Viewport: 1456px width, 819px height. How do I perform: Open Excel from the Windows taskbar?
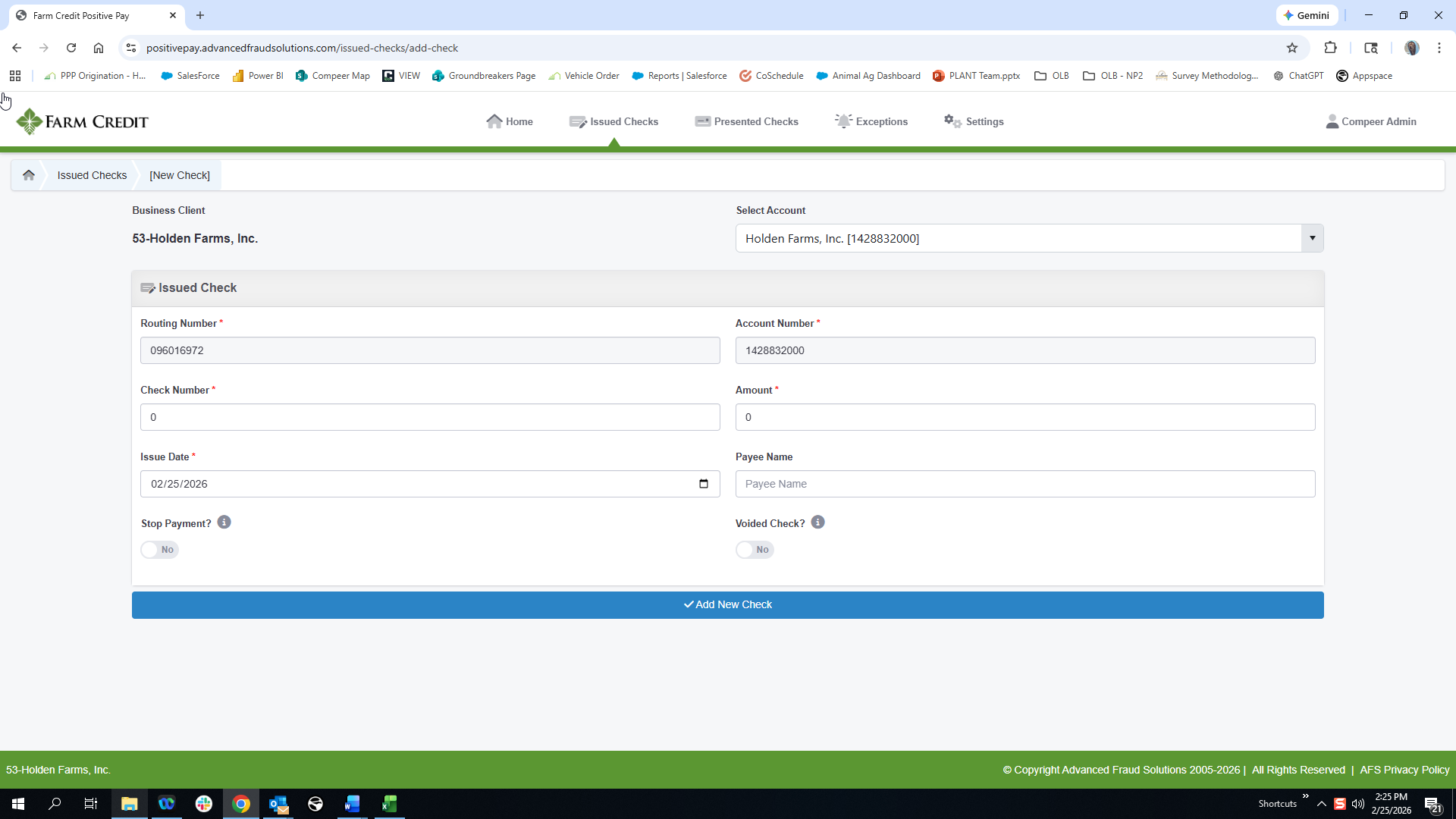pos(389,804)
